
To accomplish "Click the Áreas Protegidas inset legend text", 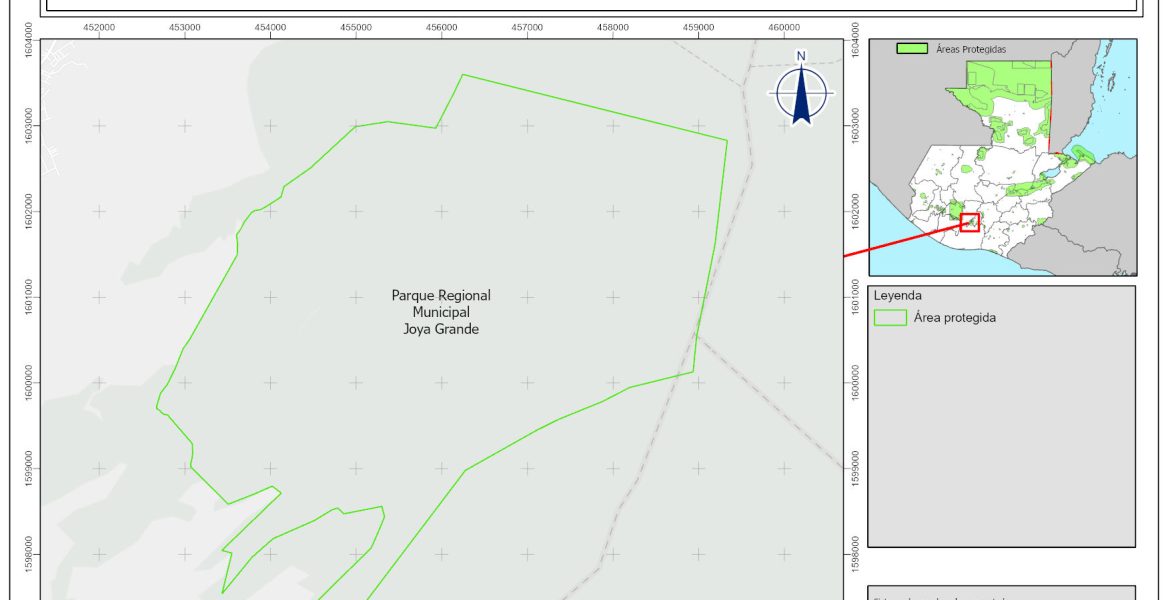I will pos(970,48).
